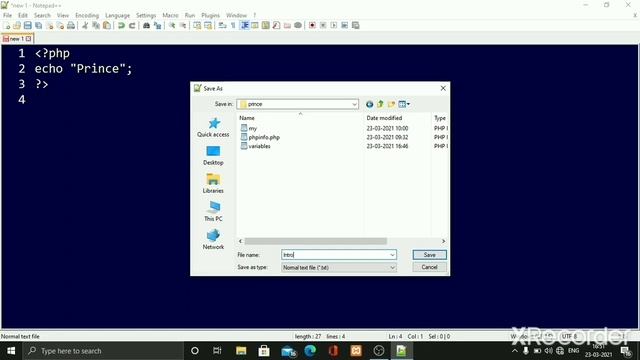The image size is (640, 360).
Task: Toggle the Word Wrap toolbar icon
Action: (222, 25)
